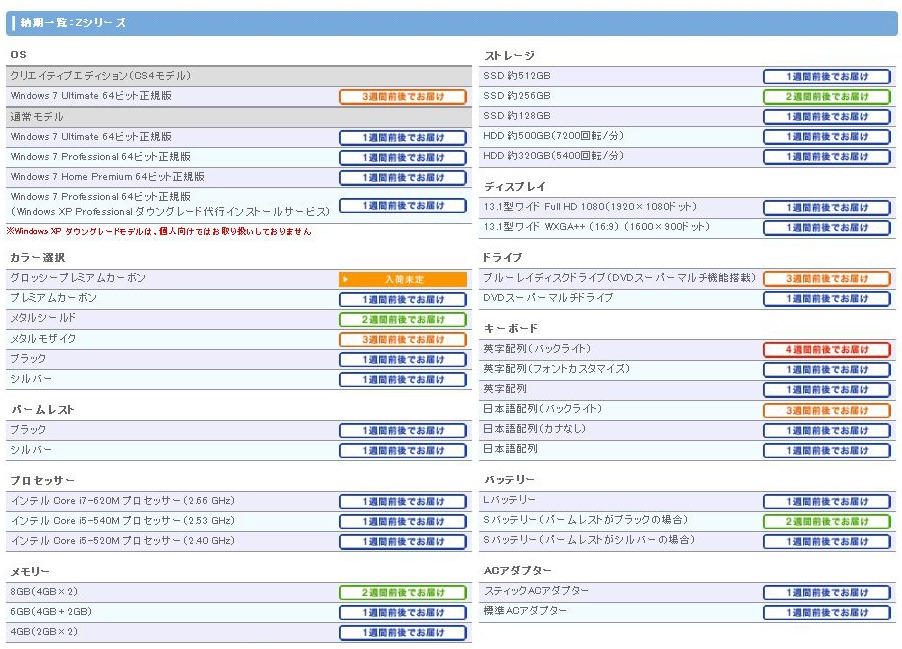The image size is (902, 649).
Task: Click red 4週間 badge for 英字配列(バックライト)
Action: pos(826,350)
